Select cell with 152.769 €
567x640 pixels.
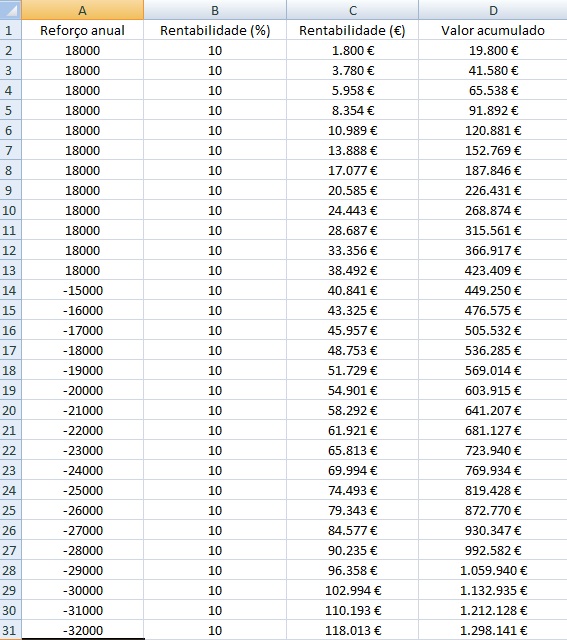point(493,150)
